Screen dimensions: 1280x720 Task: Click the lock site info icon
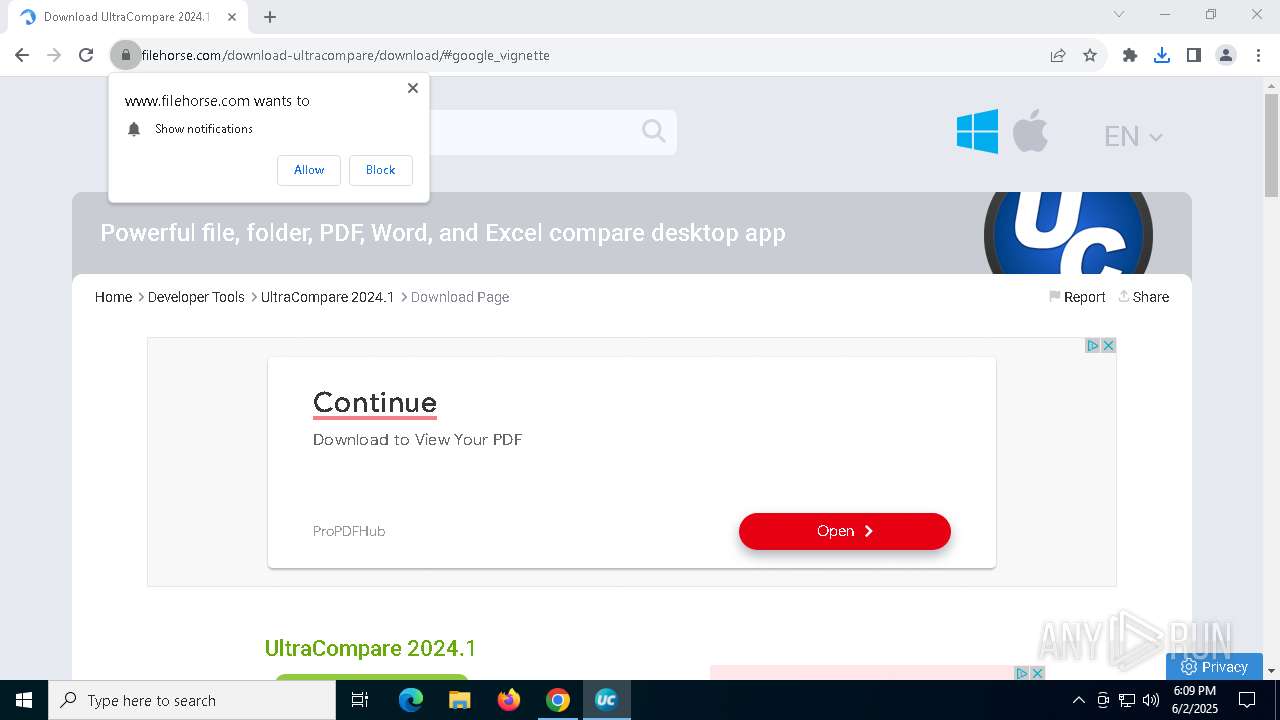click(x=126, y=55)
